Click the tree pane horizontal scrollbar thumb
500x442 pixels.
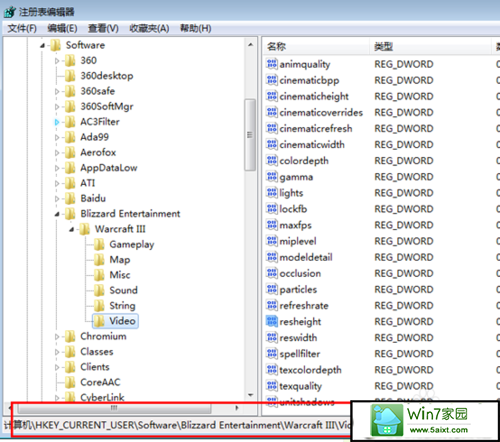114,408
